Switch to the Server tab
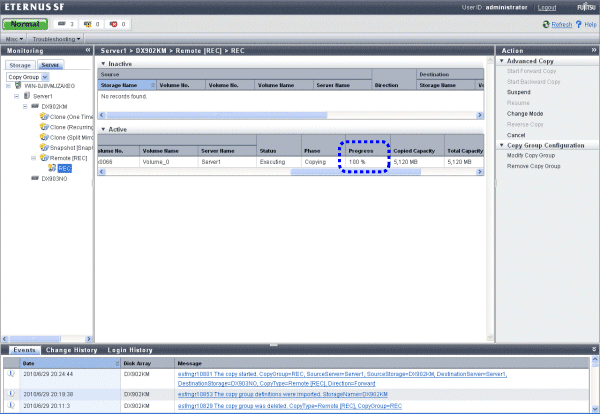600x414 pixels. (50, 65)
